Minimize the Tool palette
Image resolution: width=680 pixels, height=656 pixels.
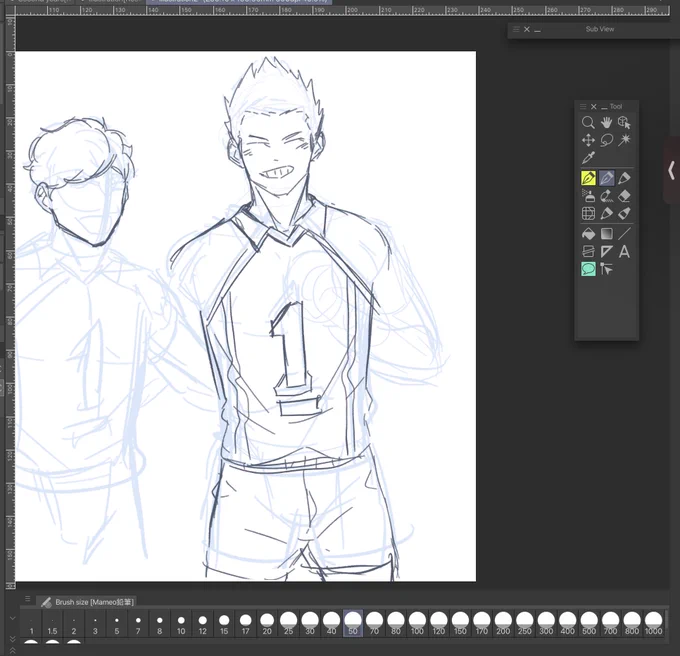[604, 107]
